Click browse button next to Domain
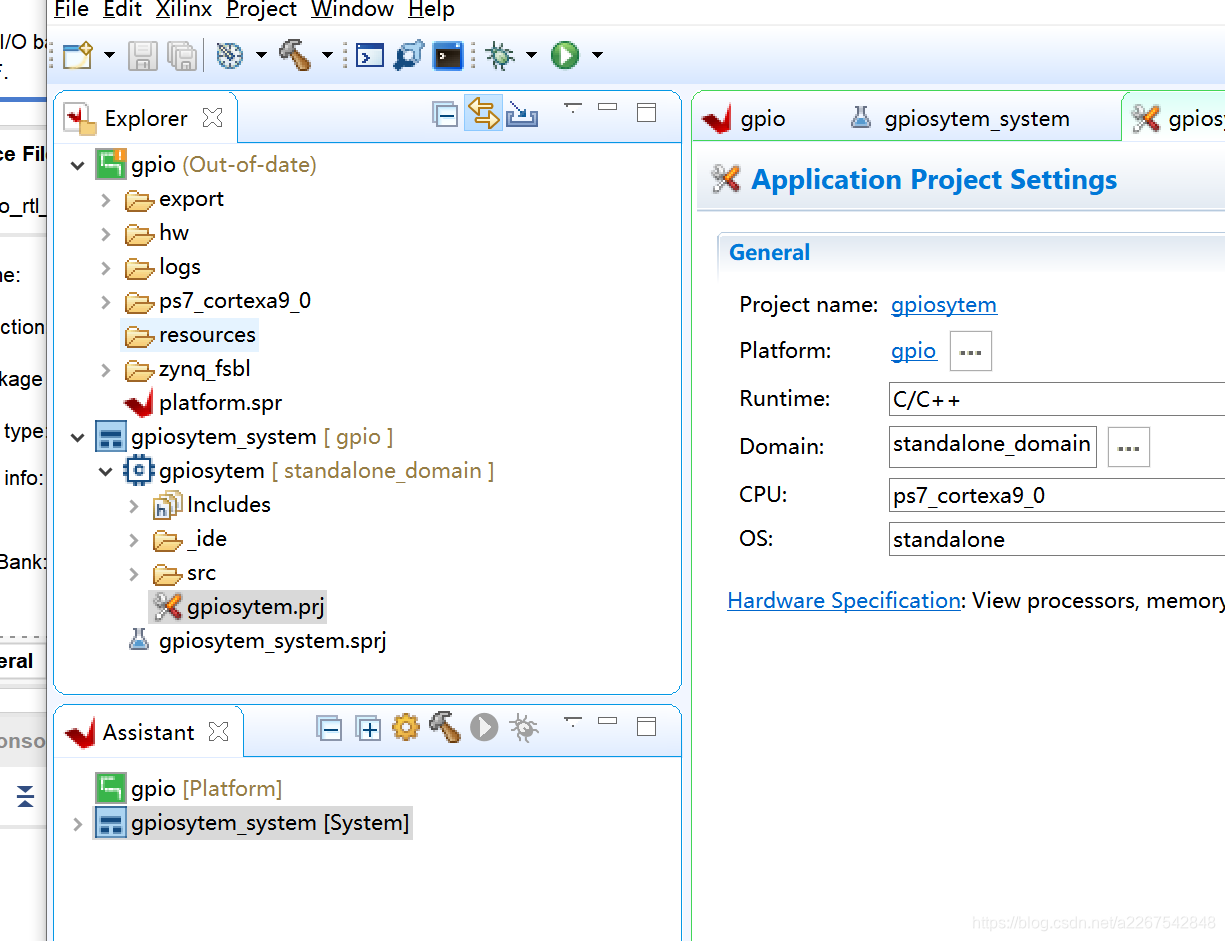Image resolution: width=1225 pixels, height=941 pixels. 1128,447
